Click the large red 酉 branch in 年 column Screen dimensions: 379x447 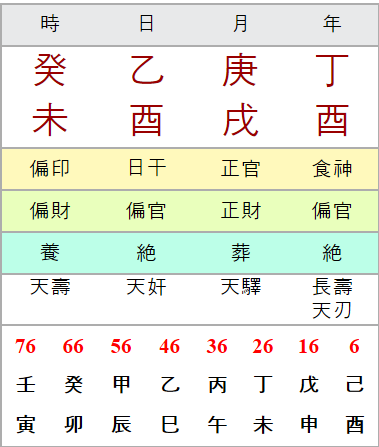tap(332, 120)
